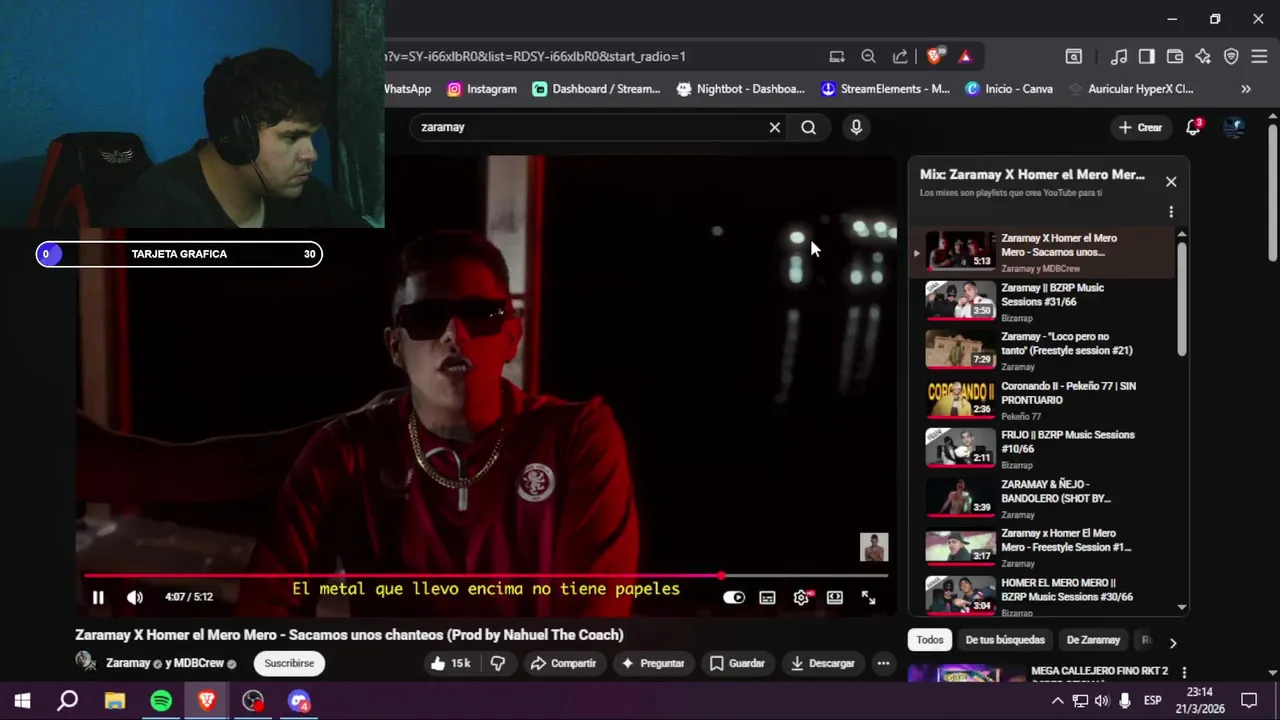Image resolution: width=1280 pixels, height=720 pixels.
Task: Play Zaramay Loco pero no tanto freestyle
Action: click(x=1040, y=350)
